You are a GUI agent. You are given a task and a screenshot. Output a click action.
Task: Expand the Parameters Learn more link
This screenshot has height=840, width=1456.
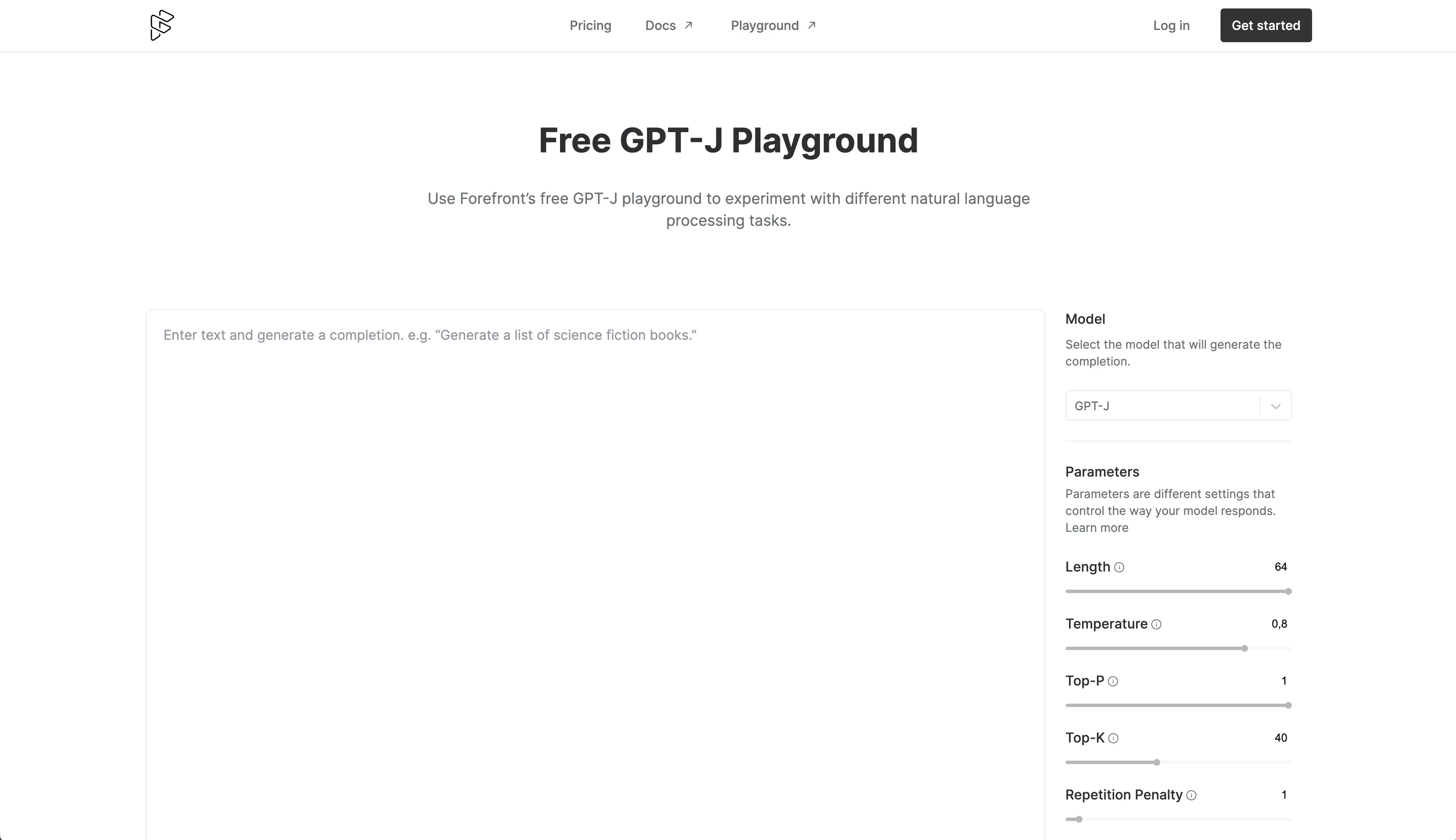[x=1096, y=527]
